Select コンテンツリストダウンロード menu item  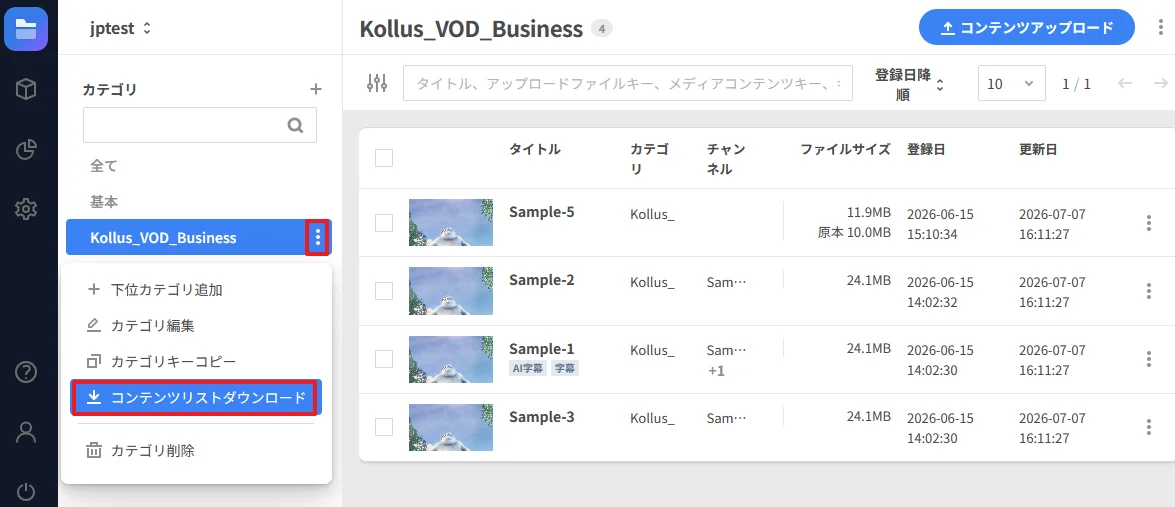pos(196,398)
